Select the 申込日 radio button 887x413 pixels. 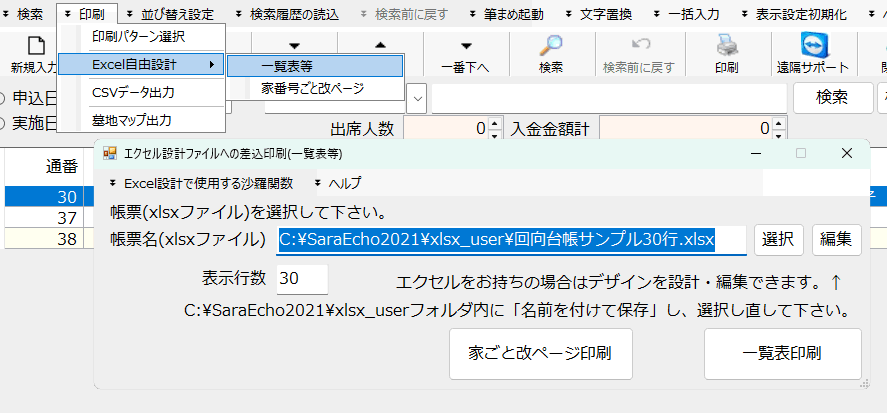[x=3, y=98]
